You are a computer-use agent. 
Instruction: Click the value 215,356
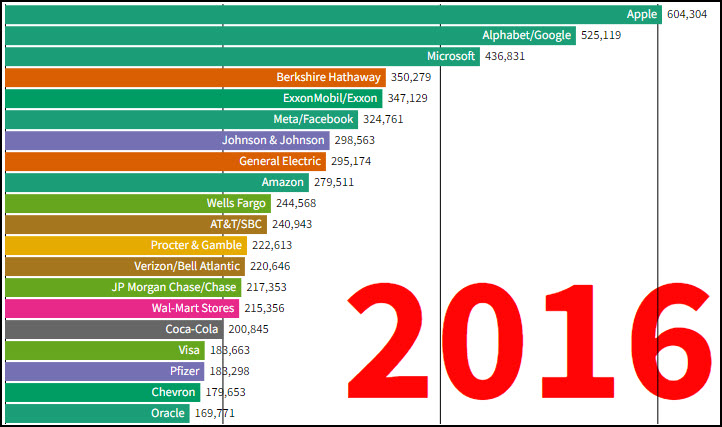[x=264, y=308]
